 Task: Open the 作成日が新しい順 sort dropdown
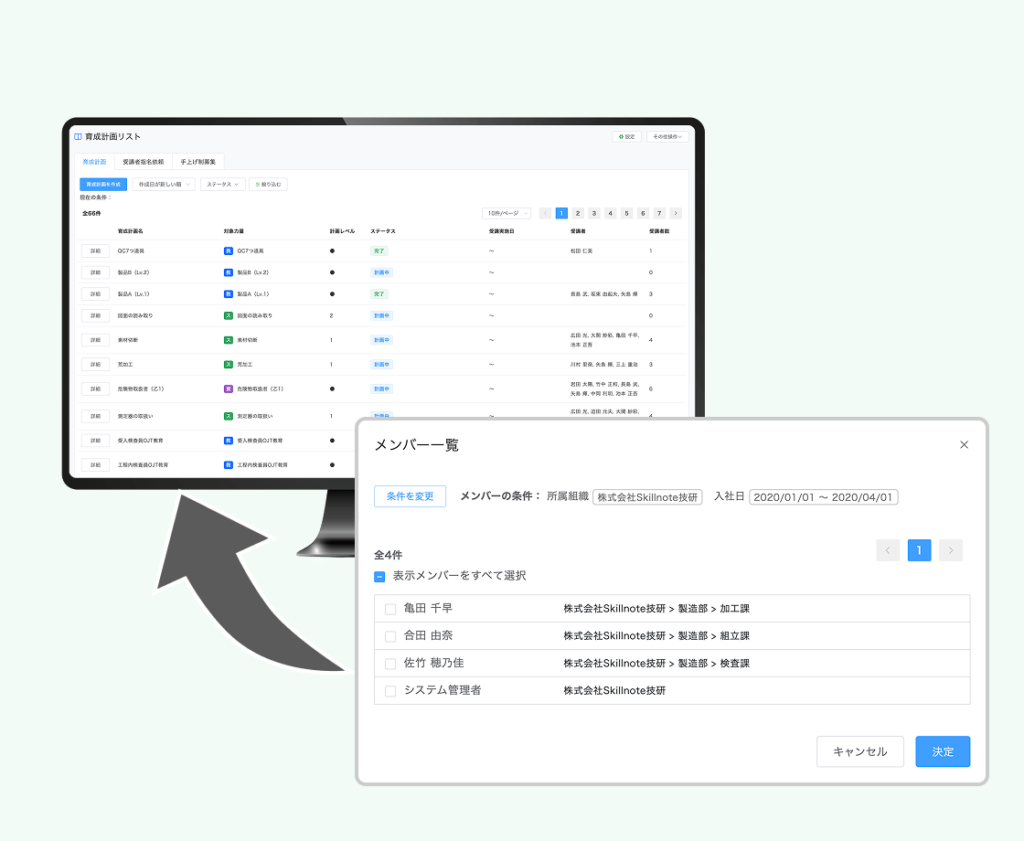tap(163, 184)
